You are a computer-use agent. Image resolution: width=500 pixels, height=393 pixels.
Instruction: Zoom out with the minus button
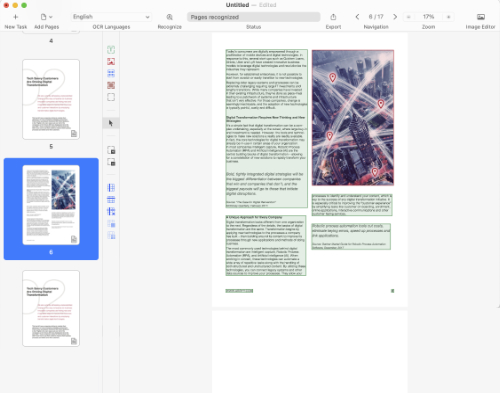409,17
